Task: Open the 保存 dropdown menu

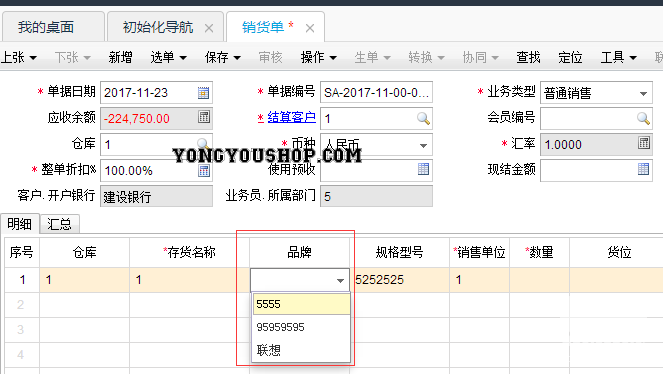Action: pos(222,57)
